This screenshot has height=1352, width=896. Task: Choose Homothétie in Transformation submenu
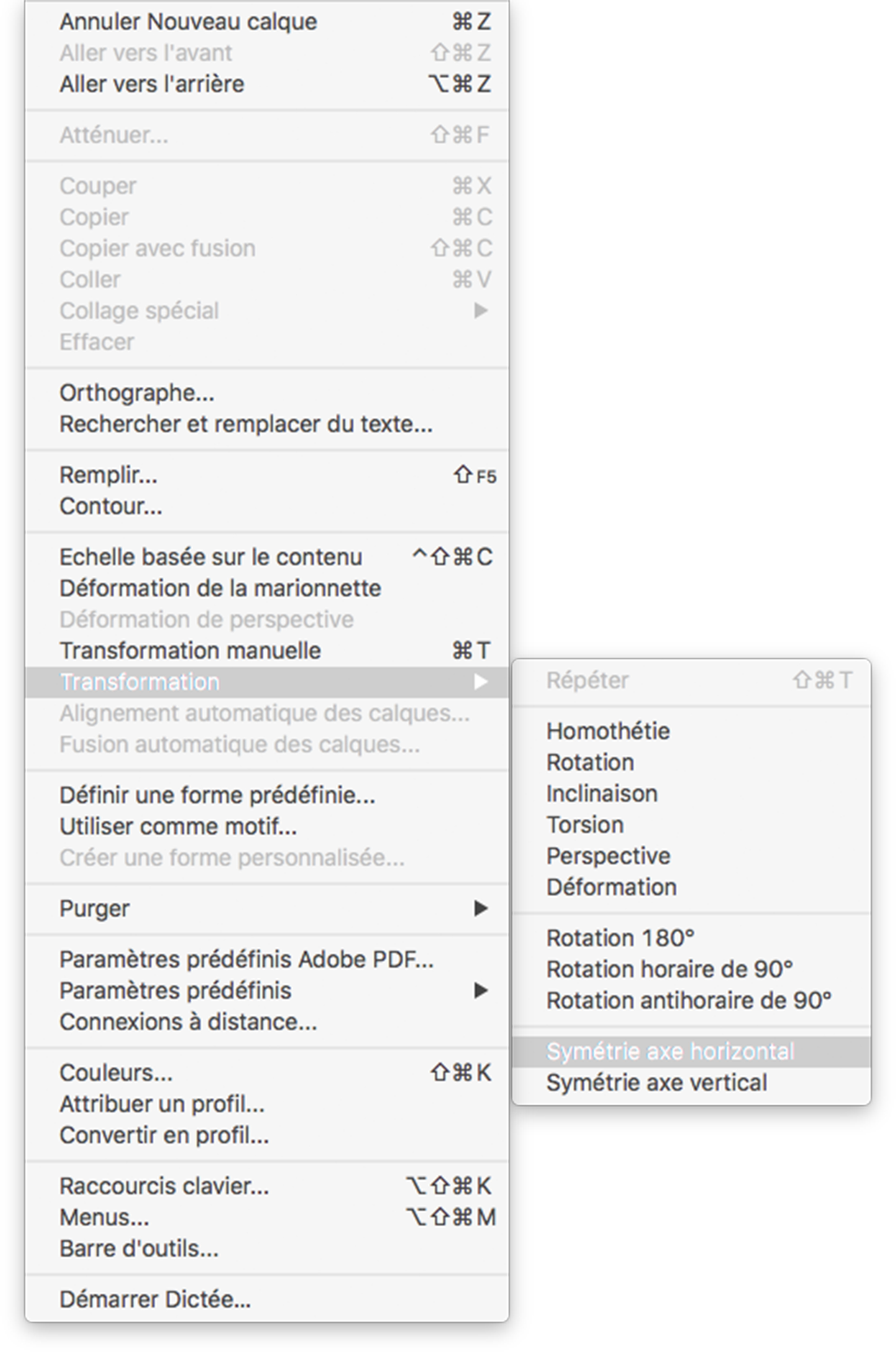tap(608, 731)
